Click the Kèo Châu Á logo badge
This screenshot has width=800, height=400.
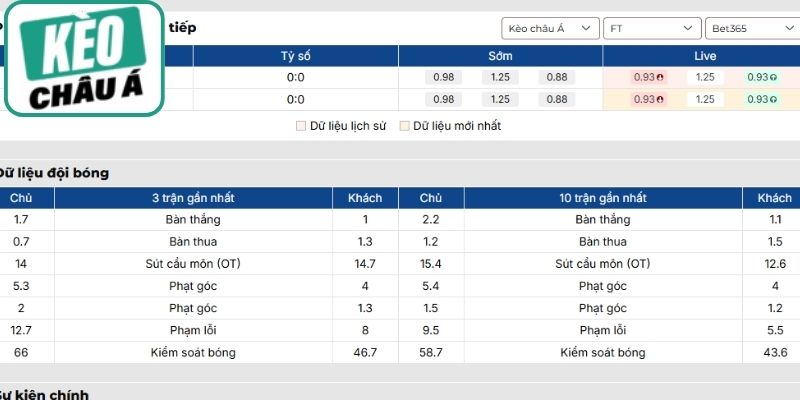[84, 59]
